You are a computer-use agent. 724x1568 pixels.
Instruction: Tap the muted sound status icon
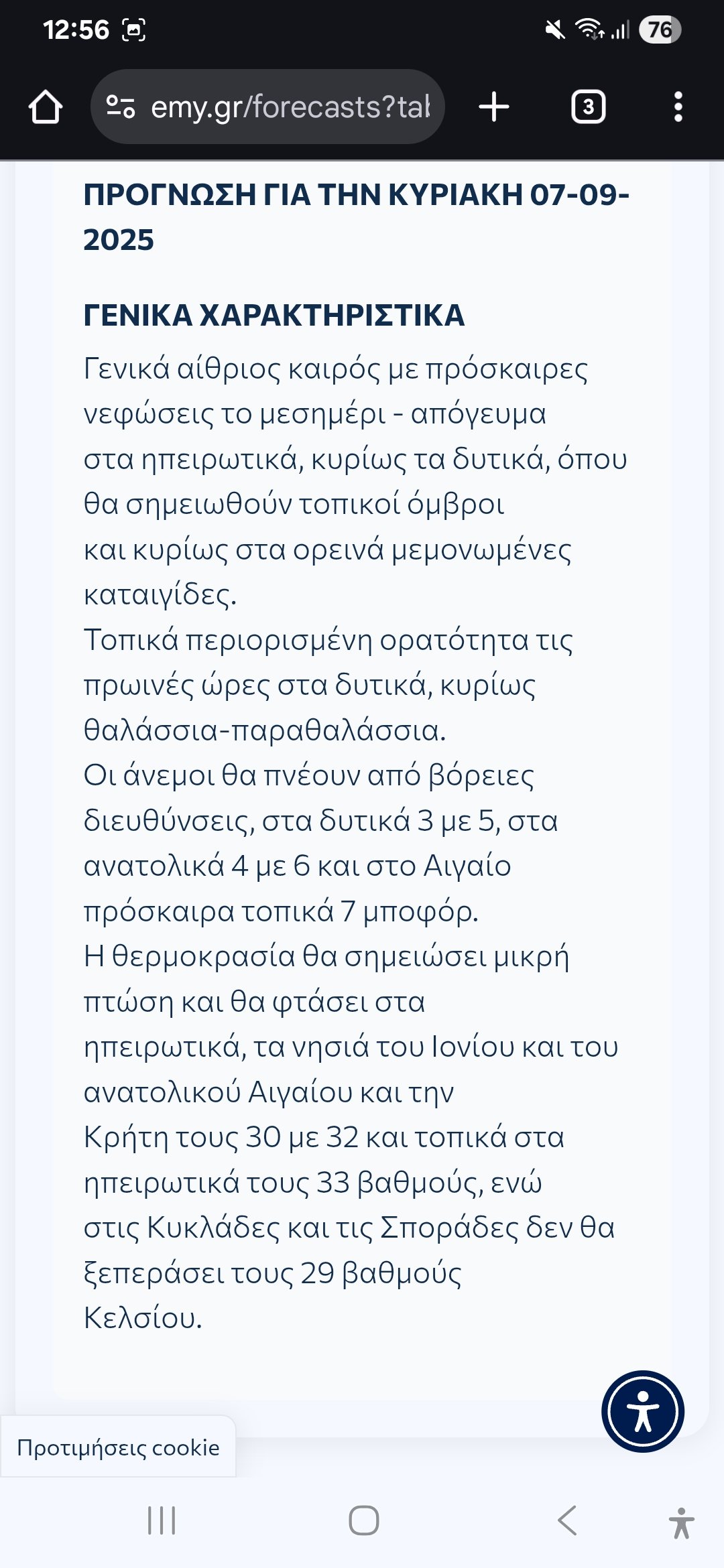tap(555, 30)
